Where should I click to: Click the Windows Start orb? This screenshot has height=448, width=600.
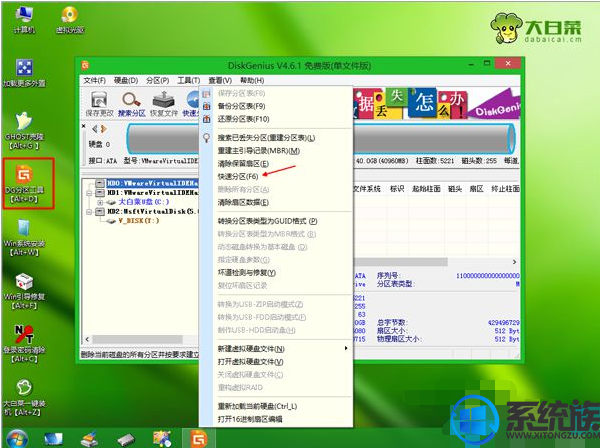pos(16,439)
